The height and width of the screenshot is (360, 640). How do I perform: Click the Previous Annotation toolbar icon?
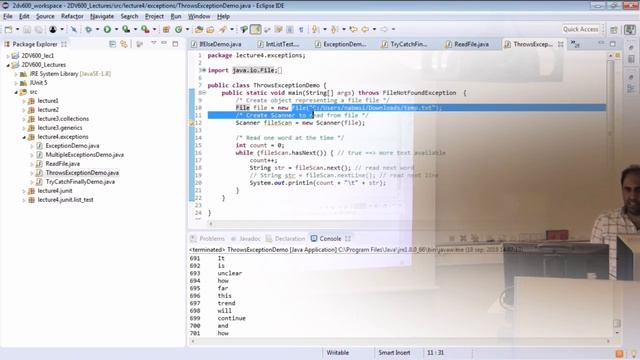[x=334, y=29]
